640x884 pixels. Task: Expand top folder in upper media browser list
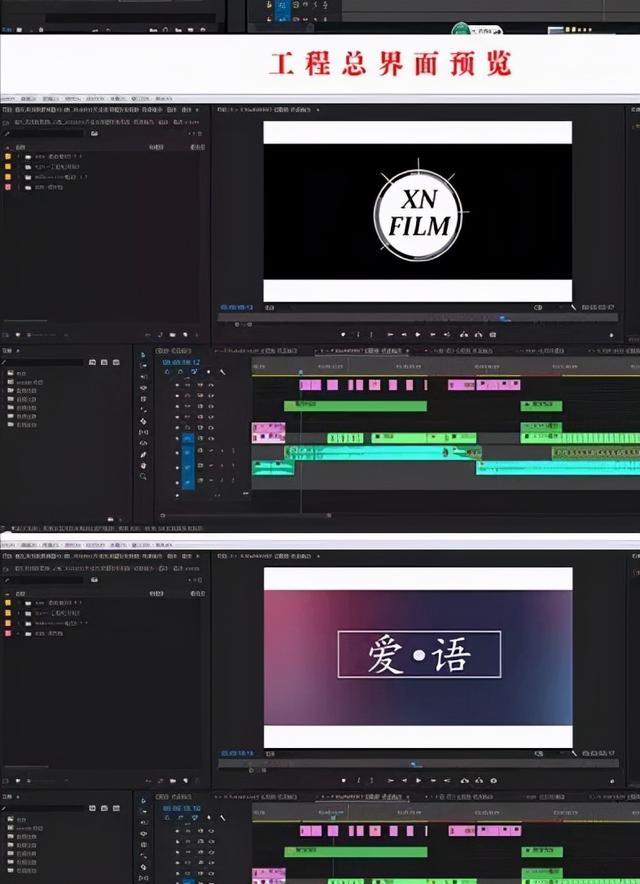pyautogui.click(x=10, y=372)
